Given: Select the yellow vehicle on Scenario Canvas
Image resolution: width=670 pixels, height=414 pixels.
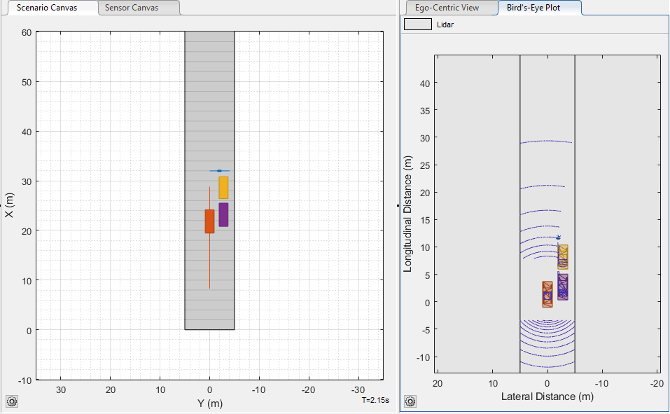Looking at the screenshot, I should coord(223,188).
